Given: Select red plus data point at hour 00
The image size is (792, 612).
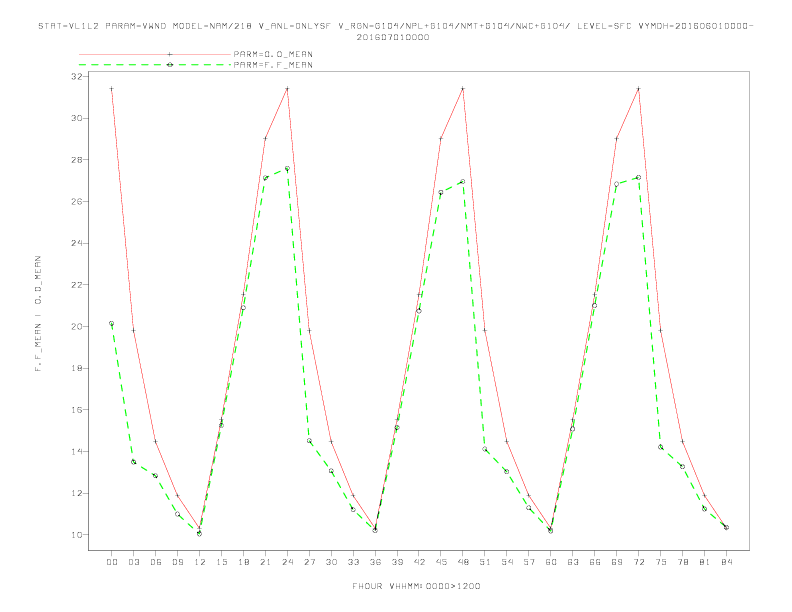Looking at the screenshot, I should coord(112,89).
